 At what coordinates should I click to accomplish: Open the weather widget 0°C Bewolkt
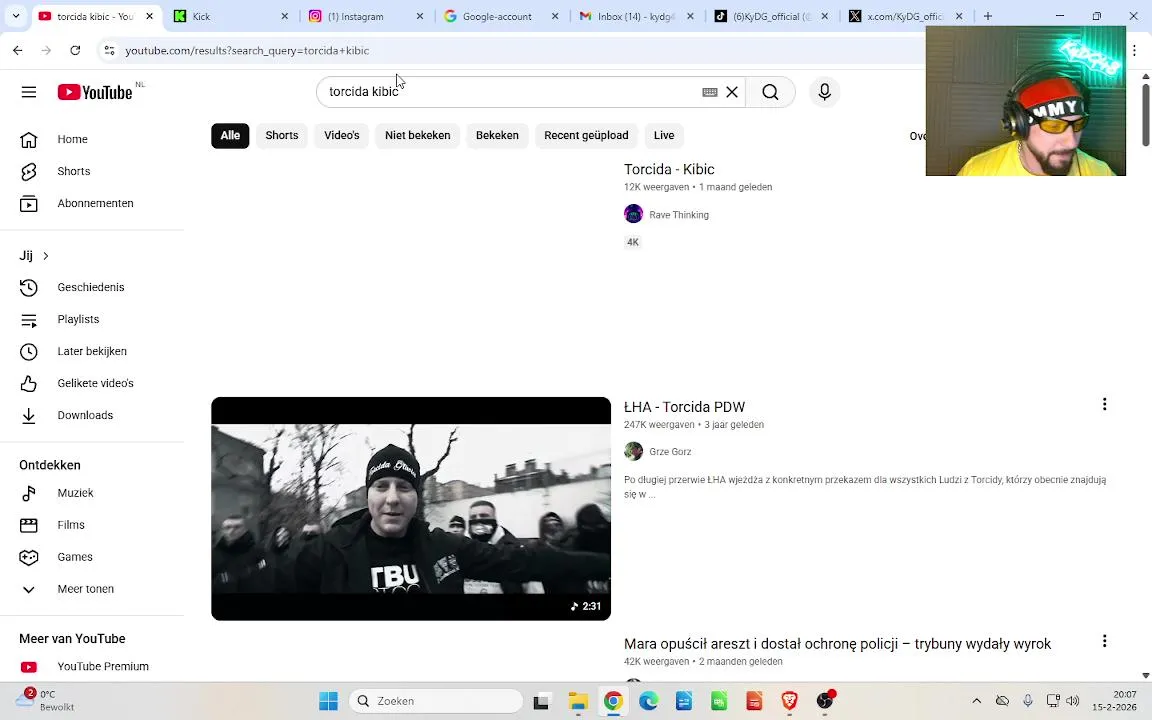[x=46, y=700]
